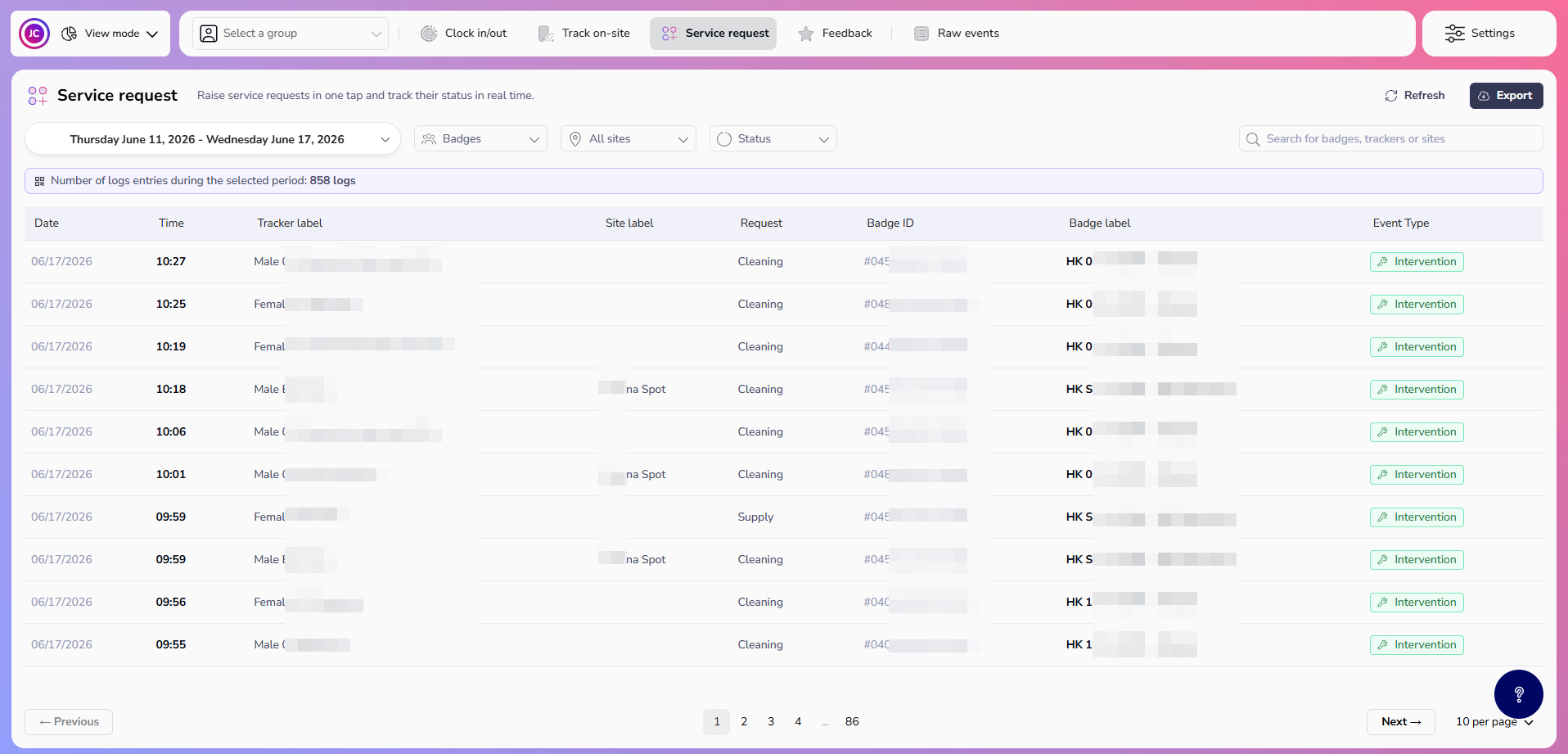The height and width of the screenshot is (754, 1568).
Task: Click the na Spot site in the 10:18 row
Action: click(x=646, y=390)
